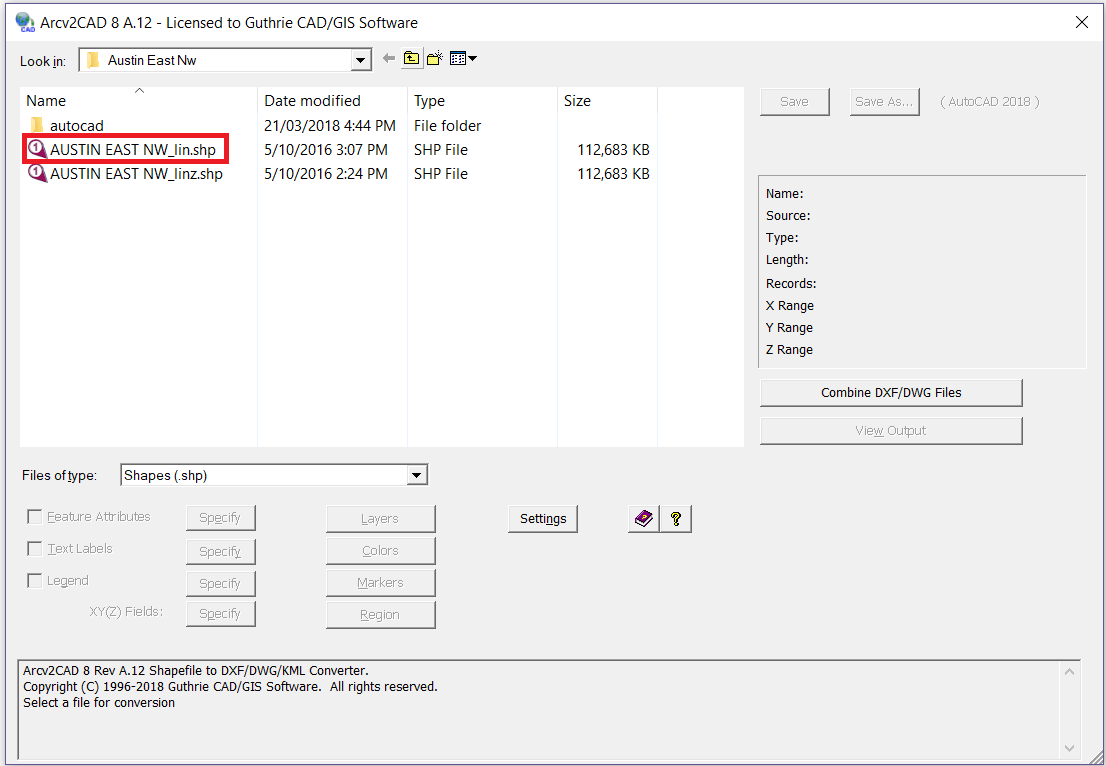Image resolution: width=1106 pixels, height=766 pixels.
Task: Check the Legend checkbox
Action: click(34, 581)
